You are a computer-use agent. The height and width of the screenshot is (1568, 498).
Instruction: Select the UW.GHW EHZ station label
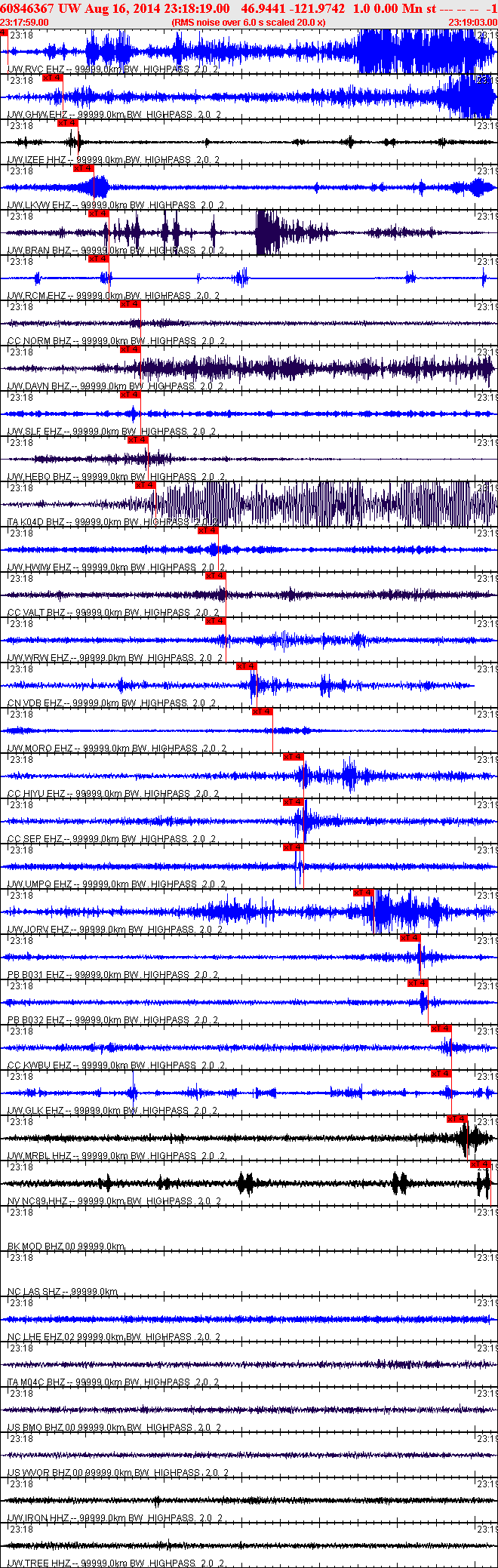(38, 115)
